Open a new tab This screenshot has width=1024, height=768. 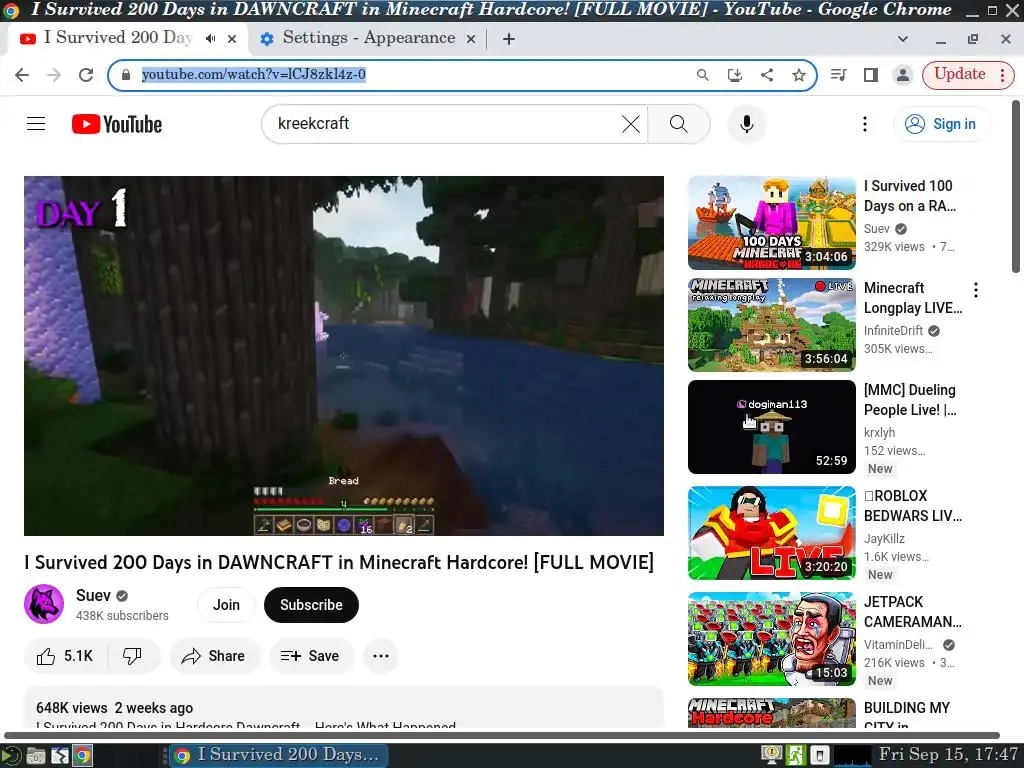click(x=509, y=39)
